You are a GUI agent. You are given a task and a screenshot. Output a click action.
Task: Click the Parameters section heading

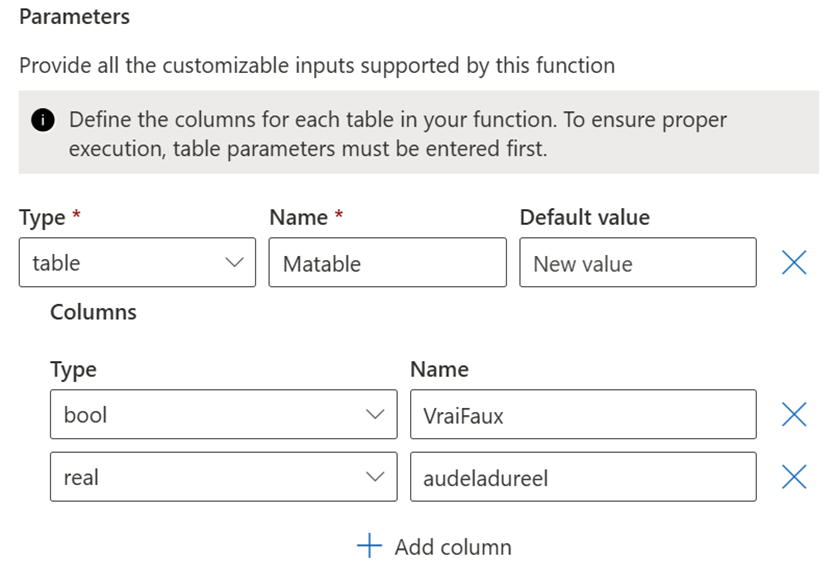tap(74, 18)
